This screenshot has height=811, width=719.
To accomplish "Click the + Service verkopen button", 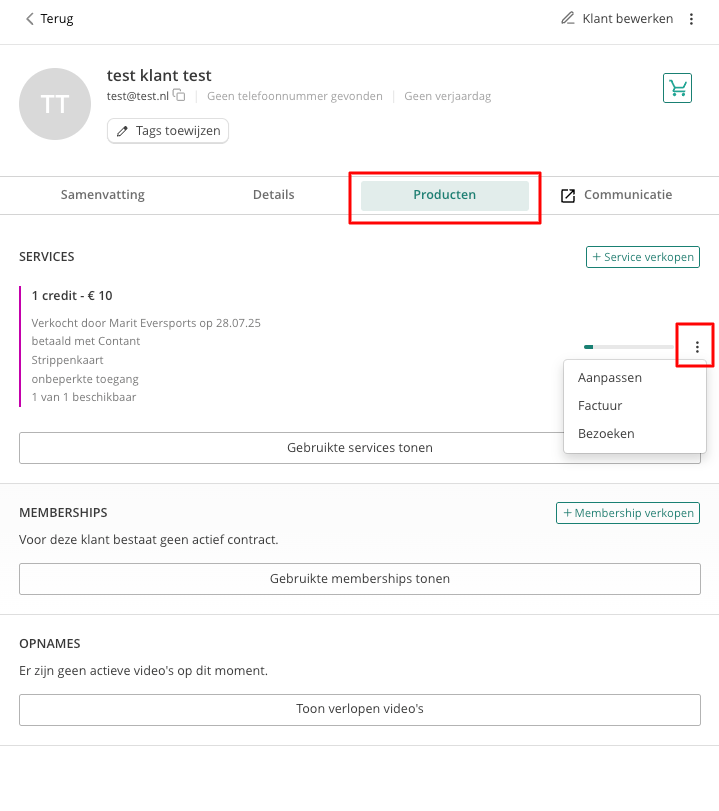I will pyautogui.click(x=642, y=257).
